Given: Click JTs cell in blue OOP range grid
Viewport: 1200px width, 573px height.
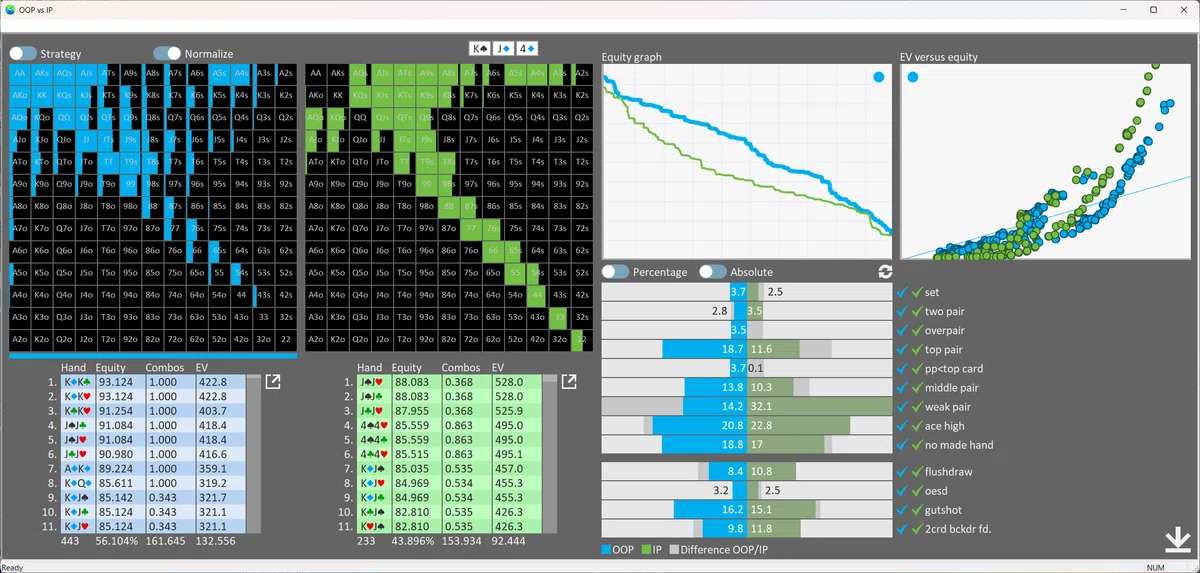Looking at the screenshot, I should click(109, 139).
